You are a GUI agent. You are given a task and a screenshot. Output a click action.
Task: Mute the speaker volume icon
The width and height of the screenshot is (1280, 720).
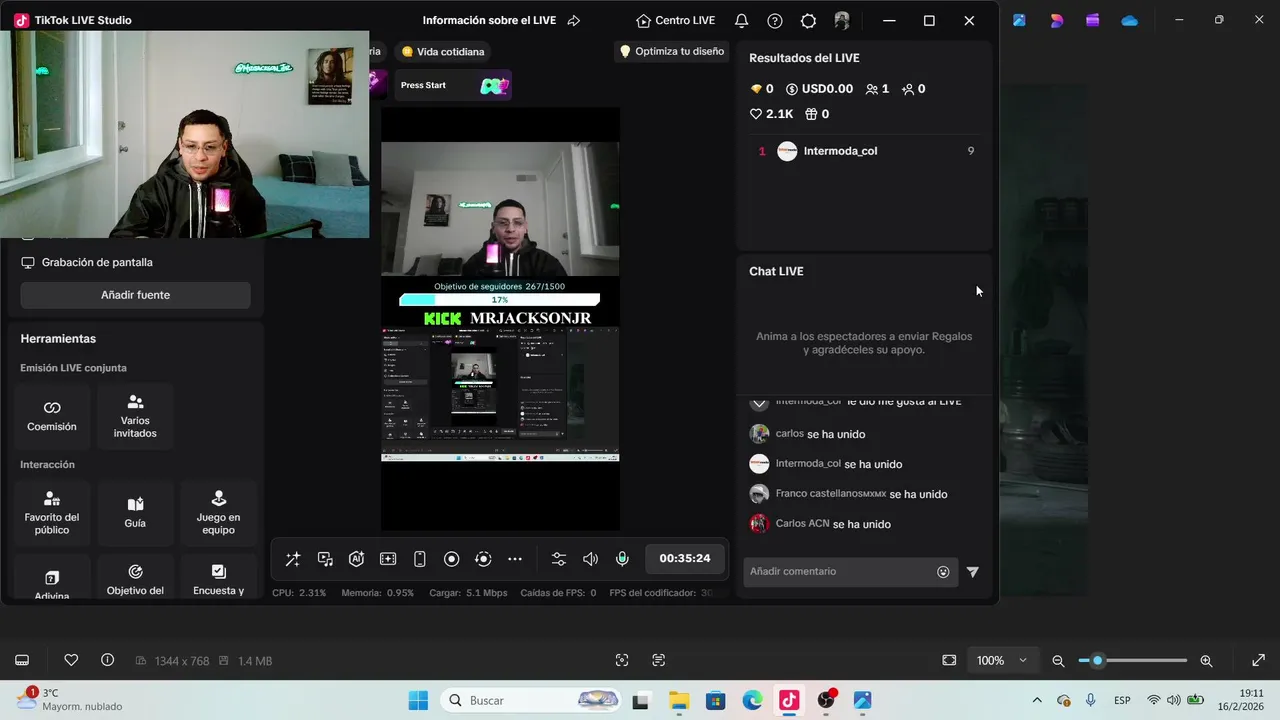(591, 559)
